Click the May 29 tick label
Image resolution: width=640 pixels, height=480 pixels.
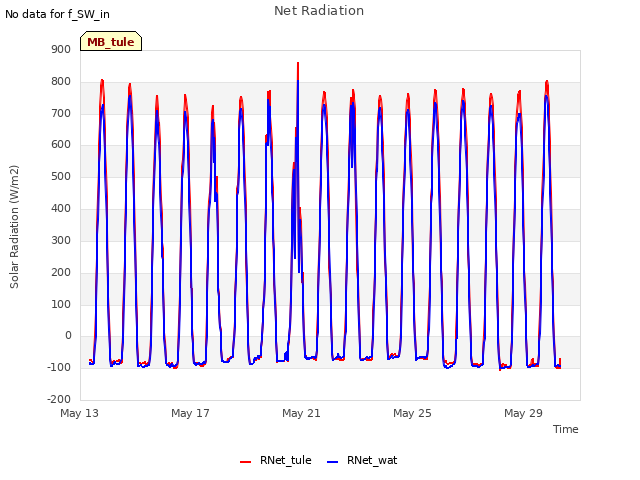523,413
